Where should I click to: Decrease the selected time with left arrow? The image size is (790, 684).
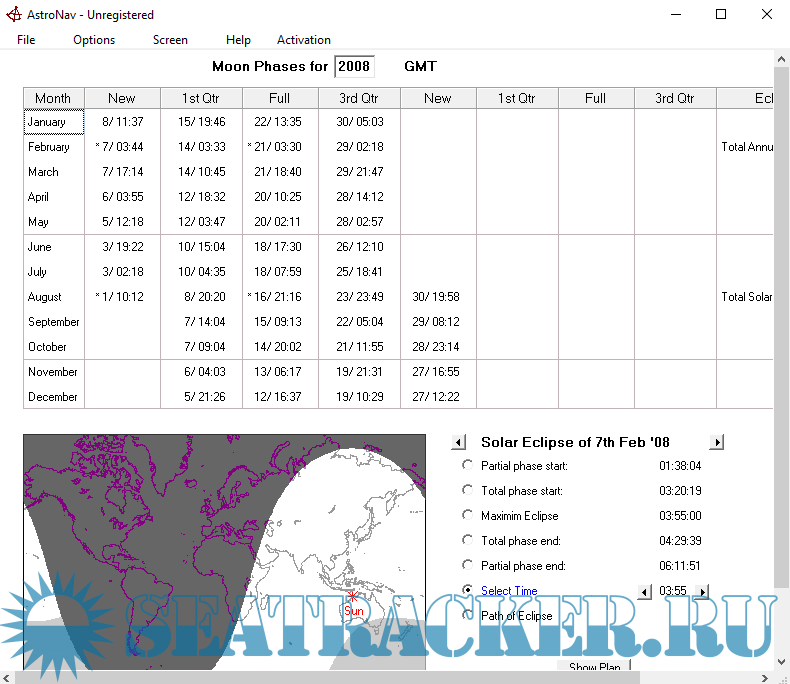point(645,592)
